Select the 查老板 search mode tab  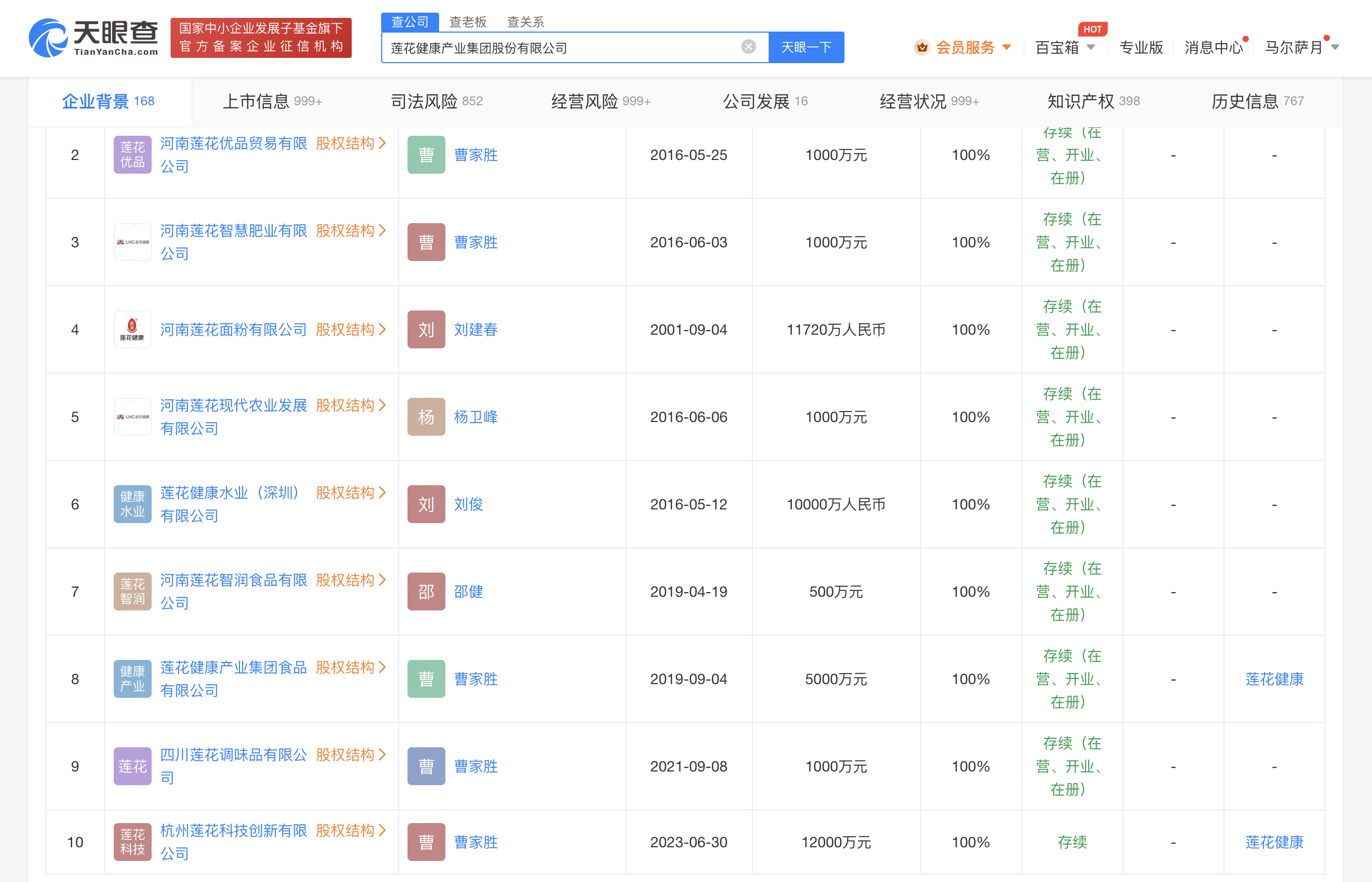(468, 22)
